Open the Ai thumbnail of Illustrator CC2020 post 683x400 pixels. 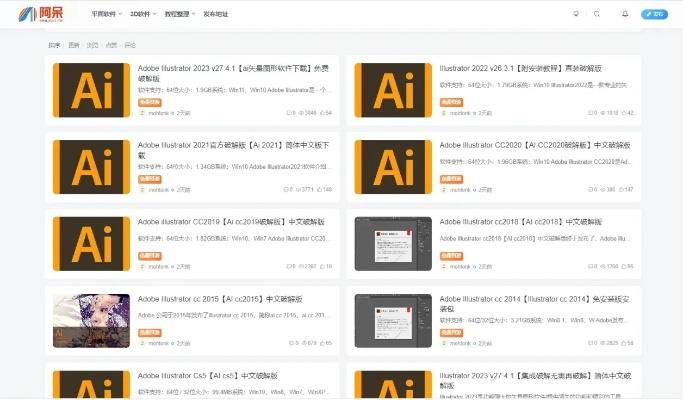[393, 167]
